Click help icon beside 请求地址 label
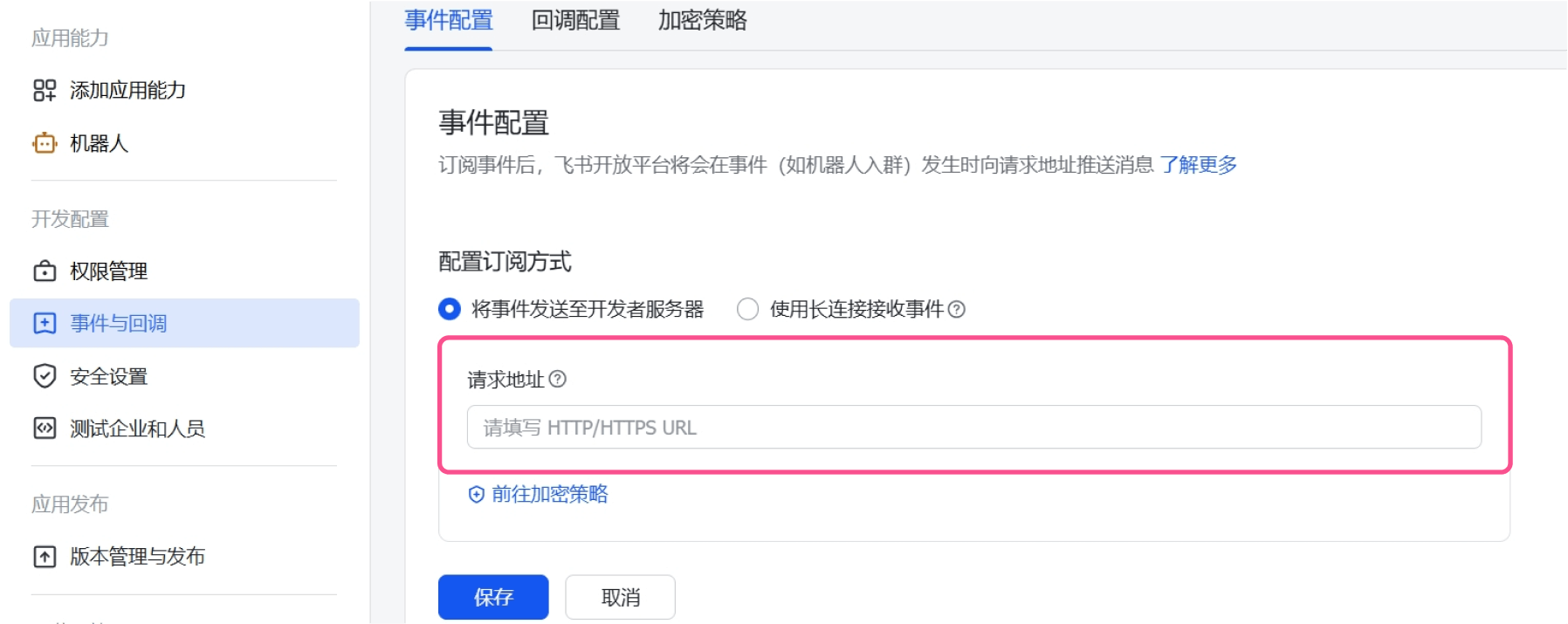Image resolution: width=1568 pixels, height=624 pixels. (x=558, y=379)
